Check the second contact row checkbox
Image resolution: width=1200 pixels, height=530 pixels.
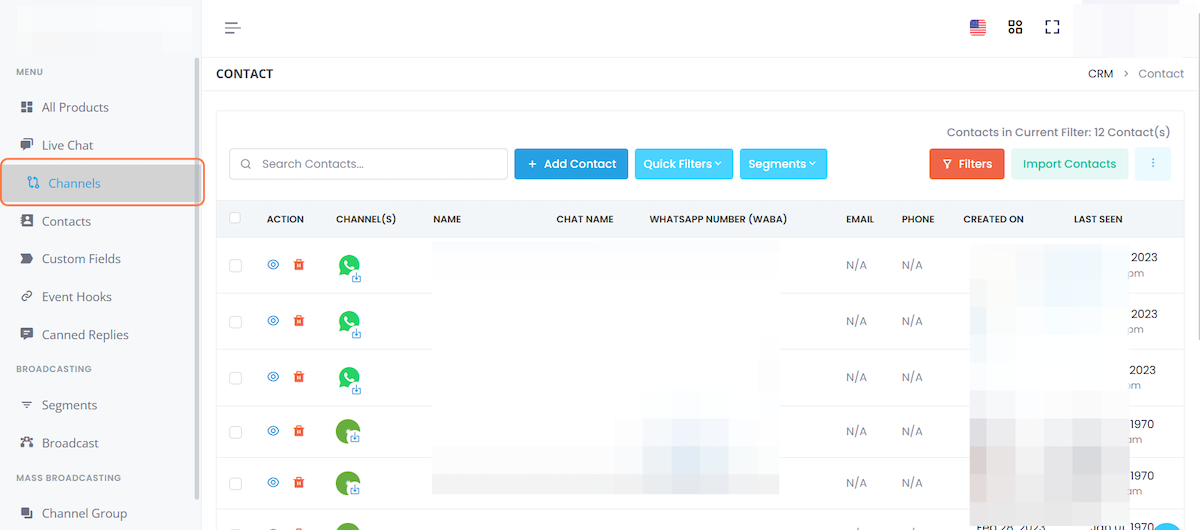[x=235, y=321]
